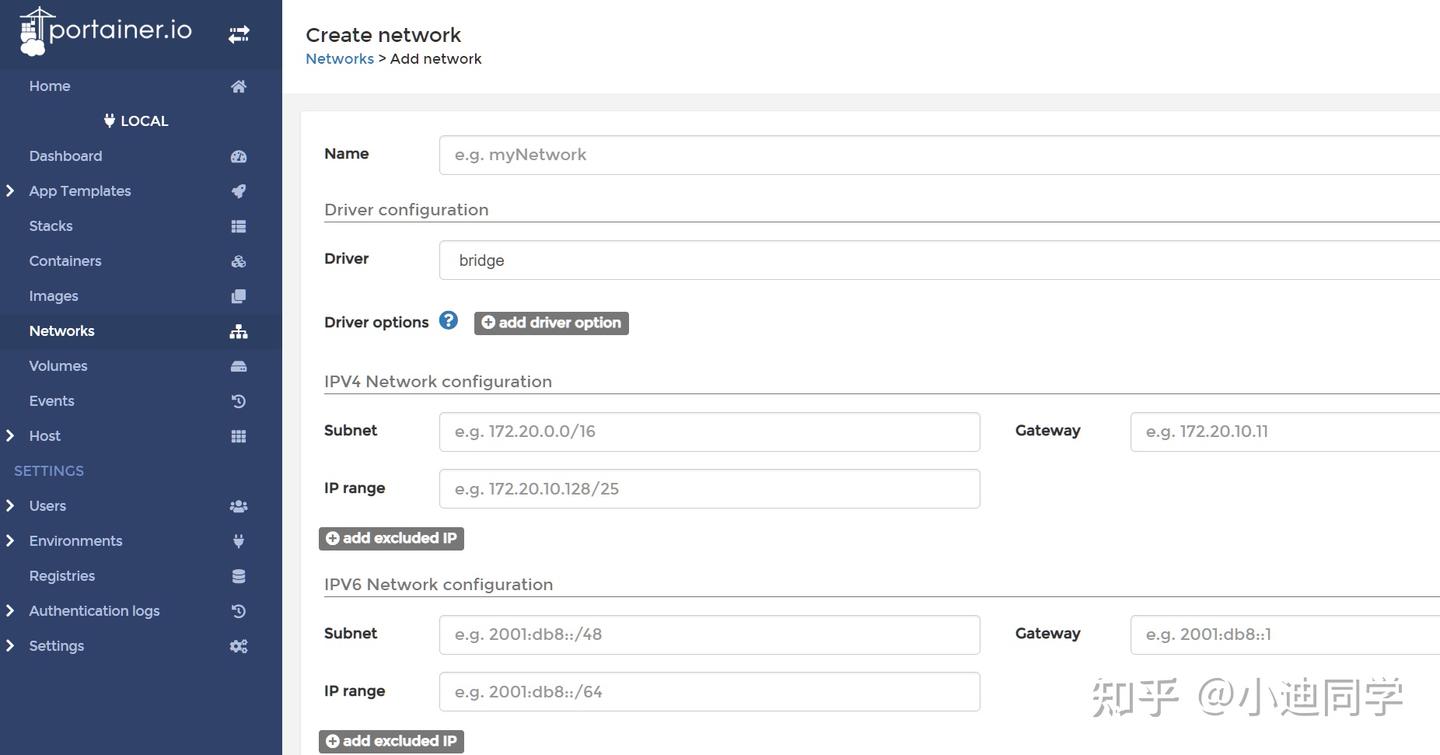Click the Portainer logo
This screenshot has height=755, width=1440.
pyautogui.click(x=105, y=29)
